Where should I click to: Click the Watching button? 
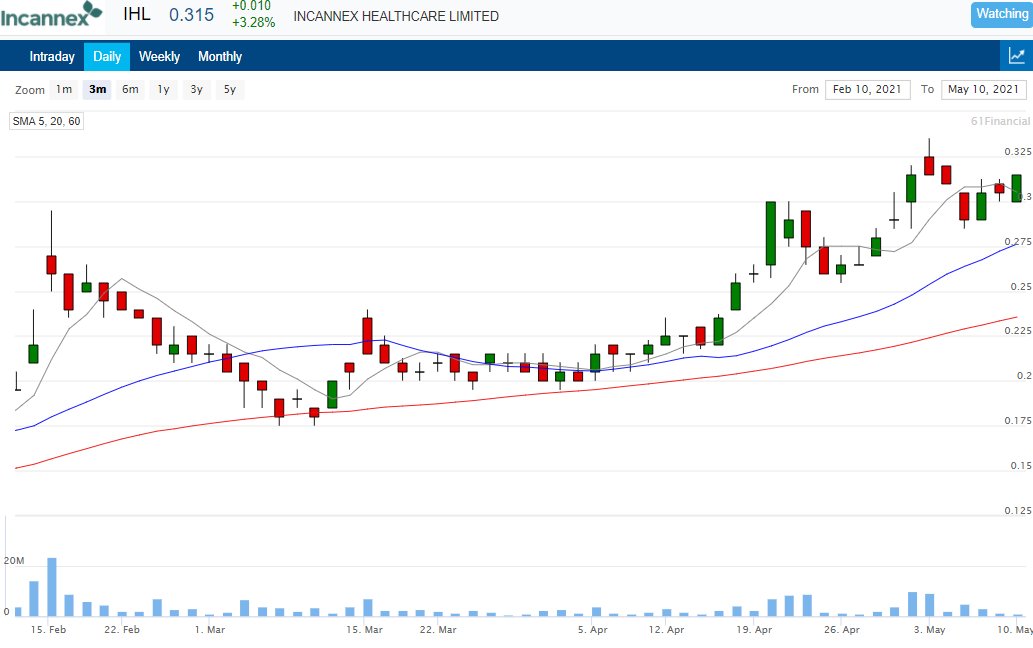[1001, 14]
